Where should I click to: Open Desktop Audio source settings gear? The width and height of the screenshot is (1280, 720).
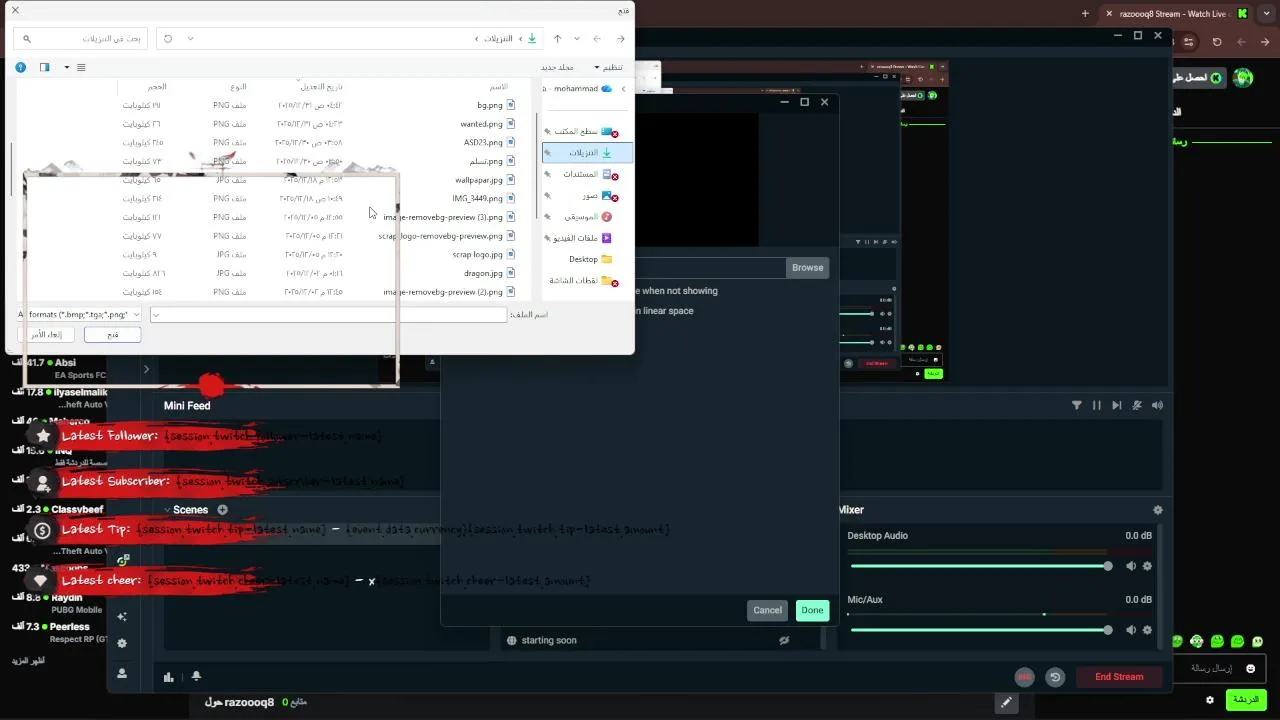(x=1147, y=566)
